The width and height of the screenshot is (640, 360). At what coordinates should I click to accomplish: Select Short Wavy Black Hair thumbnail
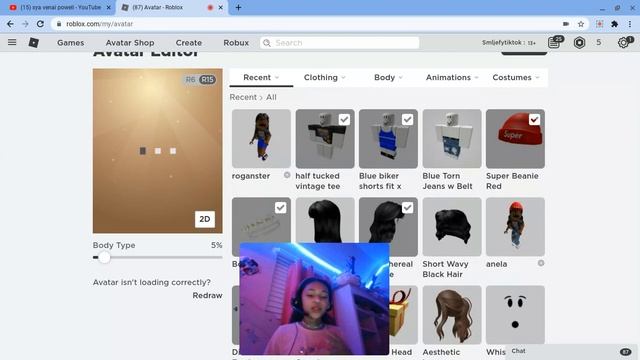tap(452, 227)
